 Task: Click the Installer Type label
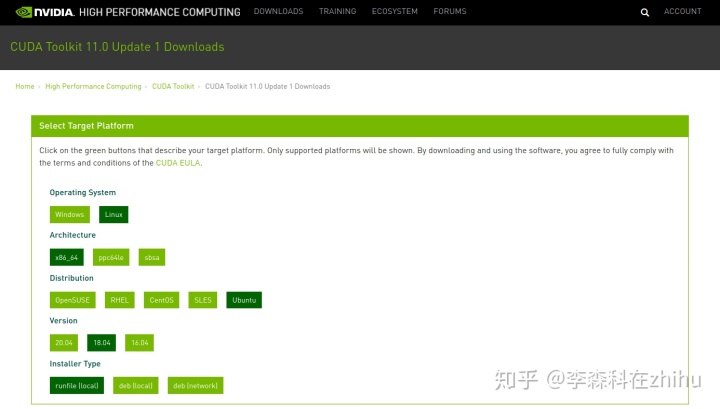75,364
